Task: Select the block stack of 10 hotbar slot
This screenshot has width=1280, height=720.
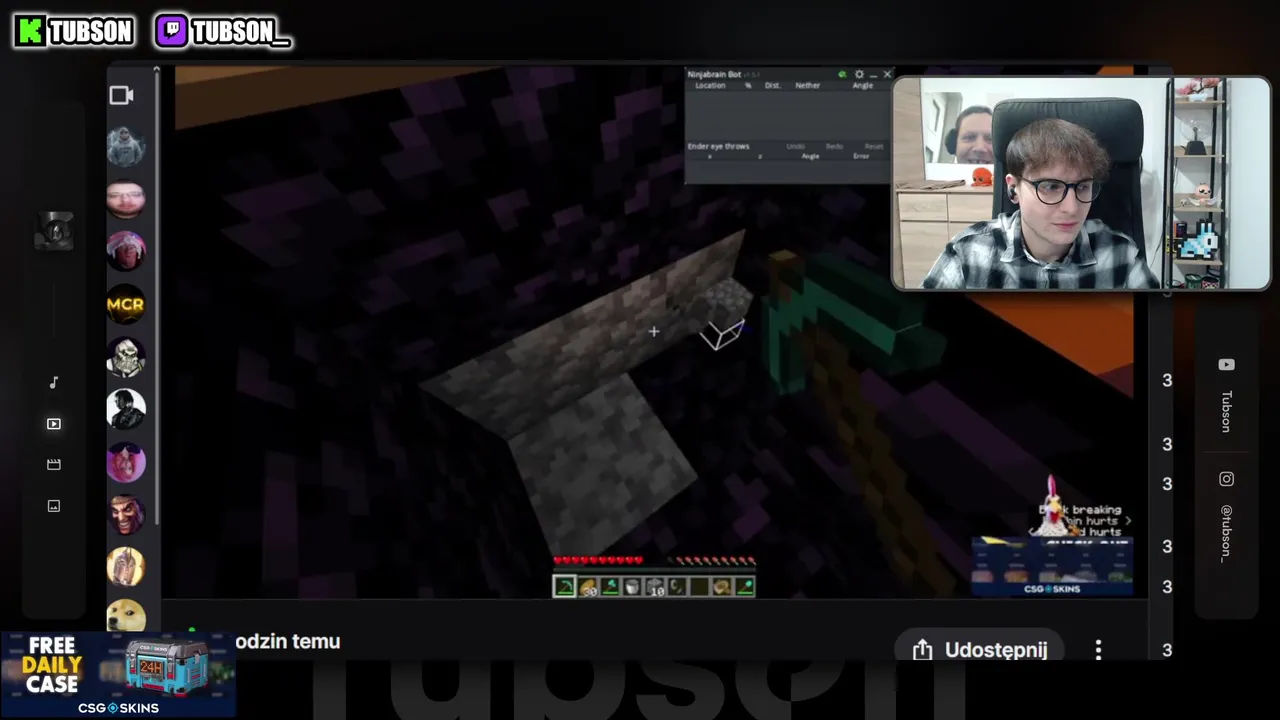Action: (655, 587)
